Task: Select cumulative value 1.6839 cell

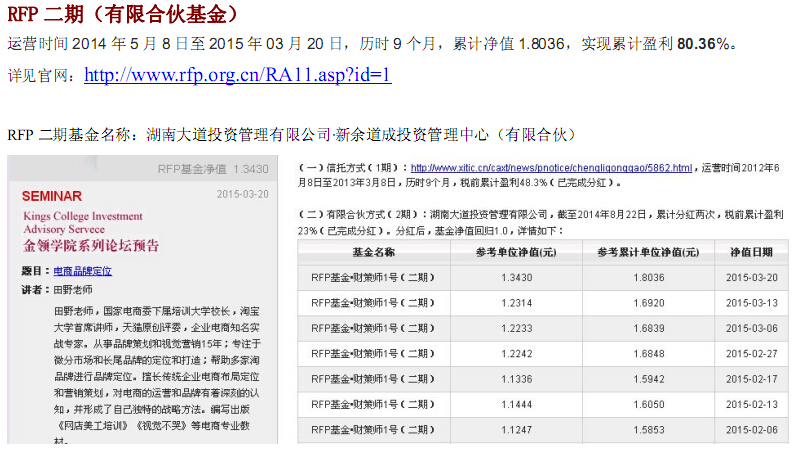Action: (648, 329)
